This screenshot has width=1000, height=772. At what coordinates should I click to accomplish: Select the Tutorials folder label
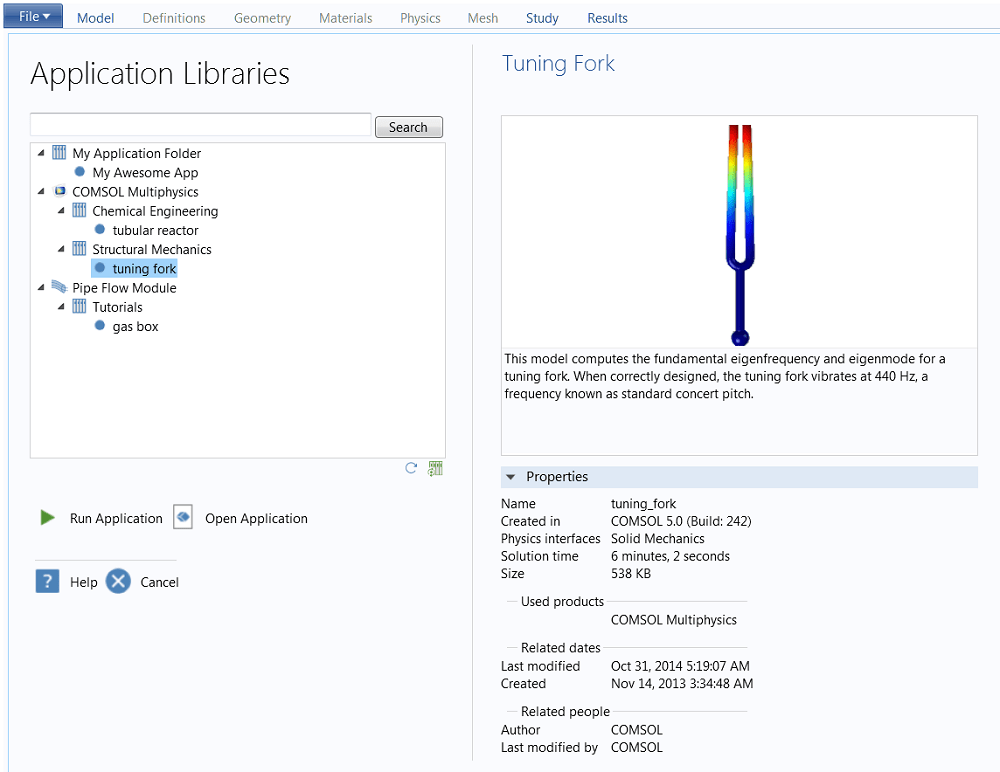pos(117,307)
